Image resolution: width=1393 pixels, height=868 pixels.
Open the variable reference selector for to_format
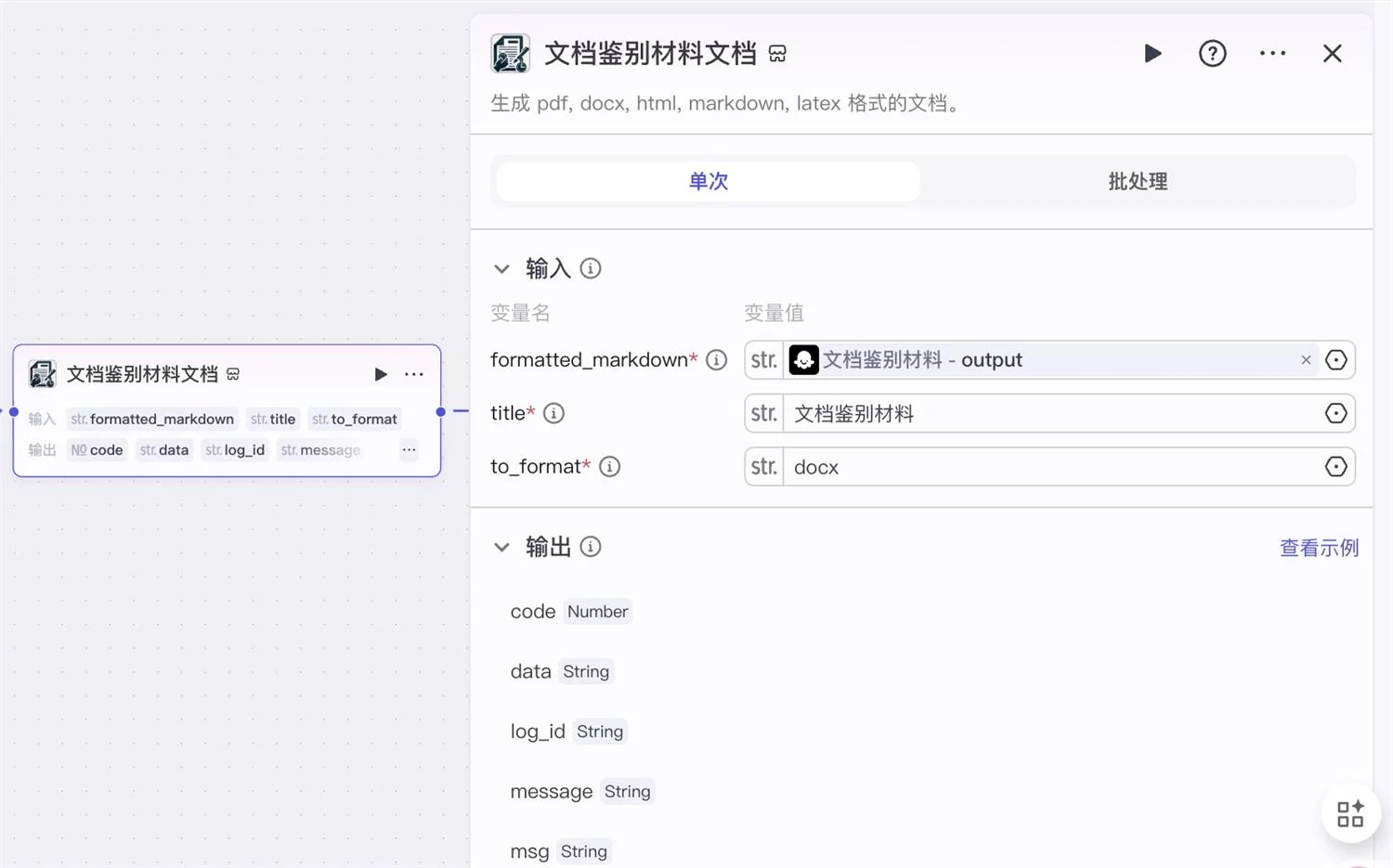pyautogui.click(x=1335, y=466)
